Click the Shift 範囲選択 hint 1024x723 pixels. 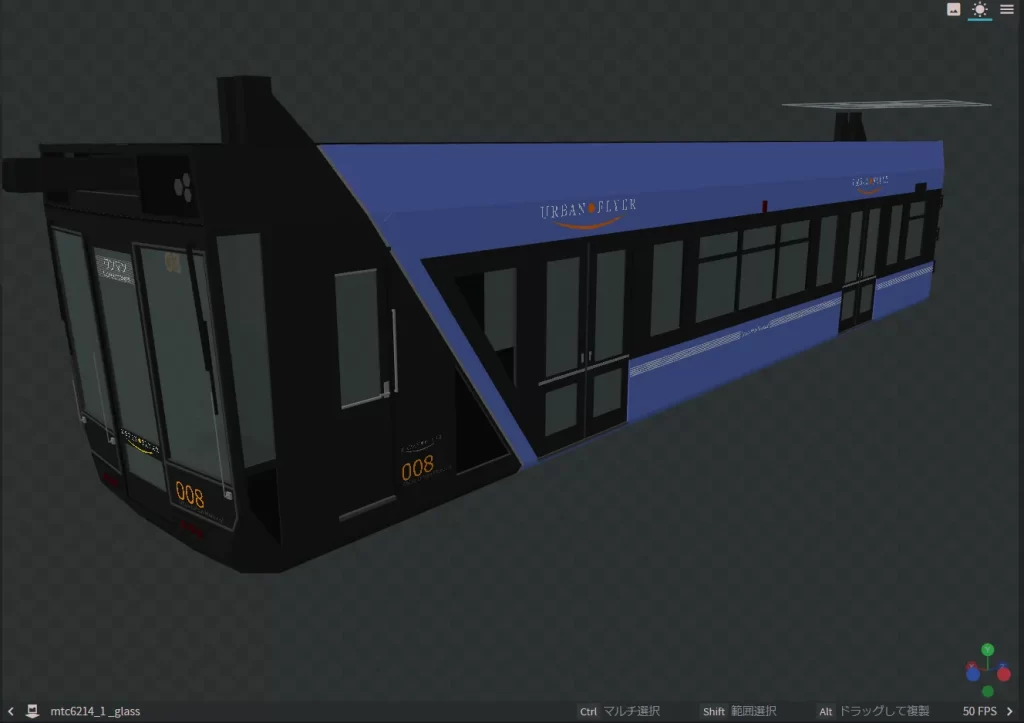[741, 711]
